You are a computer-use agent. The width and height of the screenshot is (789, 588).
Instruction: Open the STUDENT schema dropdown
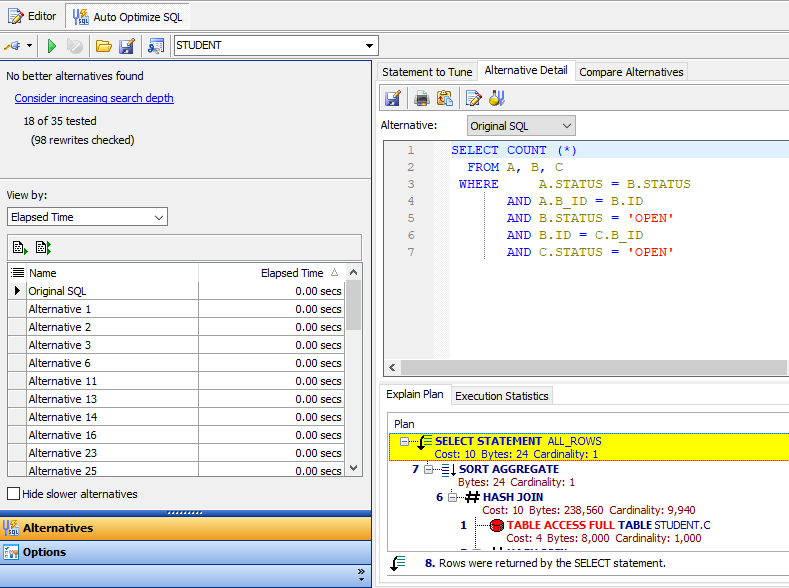[x=370, y=46]
